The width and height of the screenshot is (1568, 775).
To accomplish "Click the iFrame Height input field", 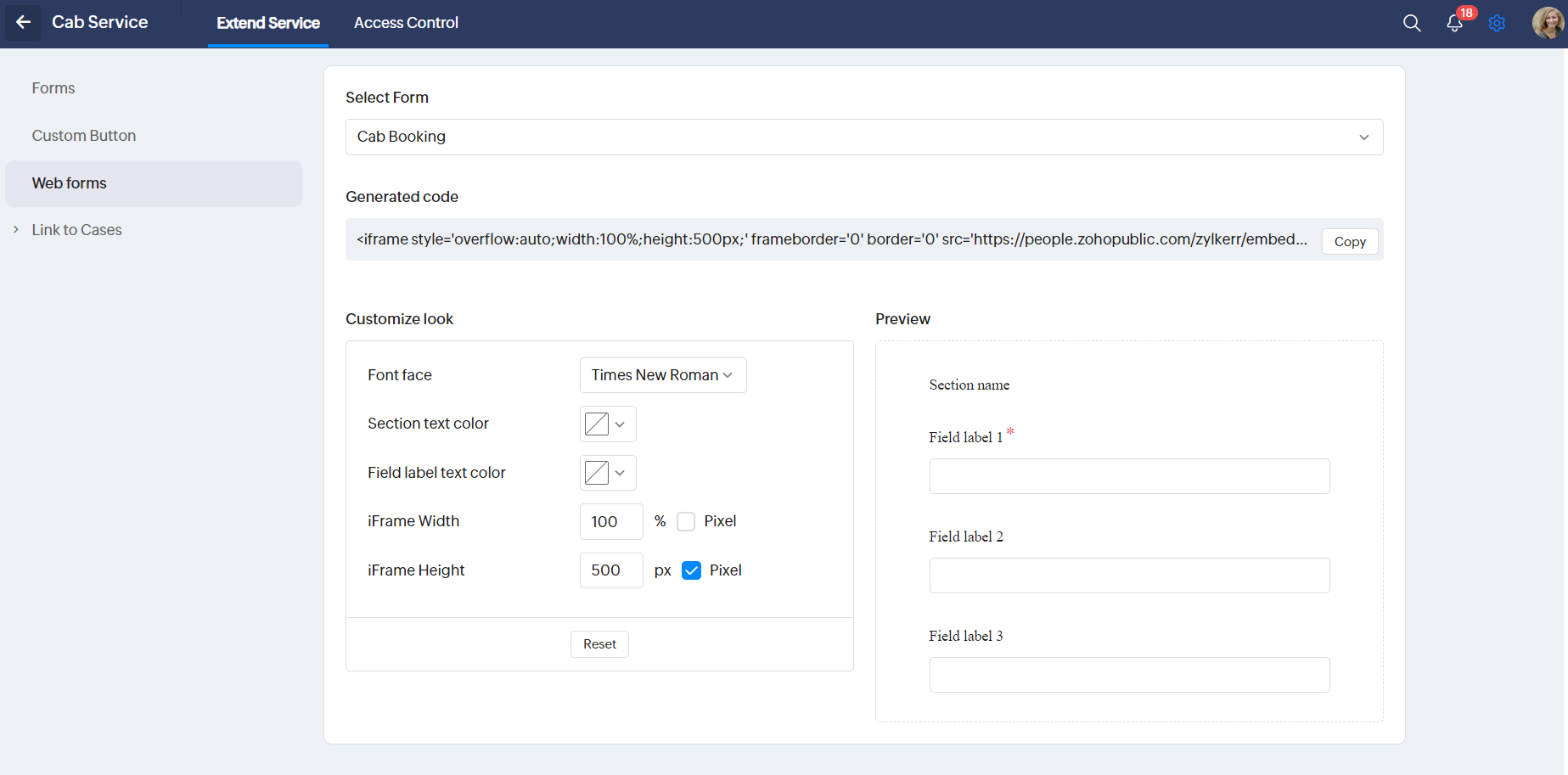I will point(610,570).
